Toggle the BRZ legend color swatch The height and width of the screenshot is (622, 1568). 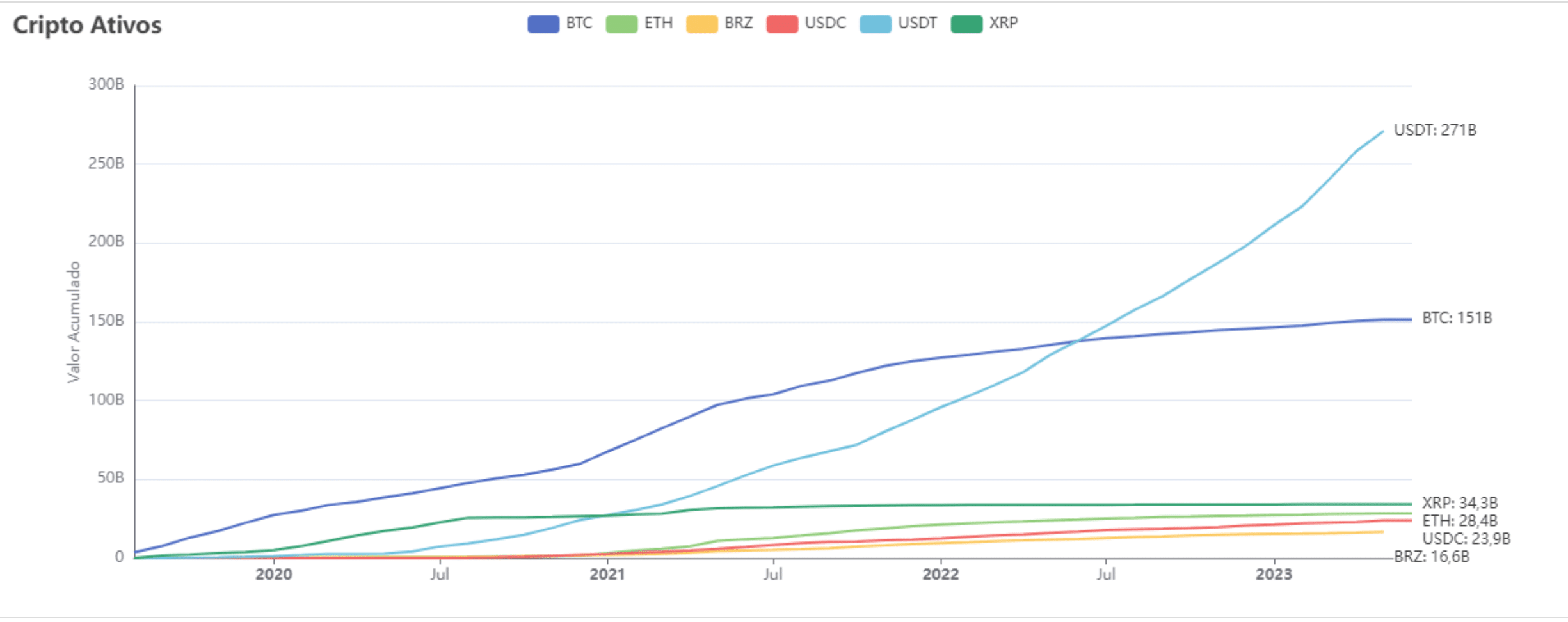(x=701, y=24)
